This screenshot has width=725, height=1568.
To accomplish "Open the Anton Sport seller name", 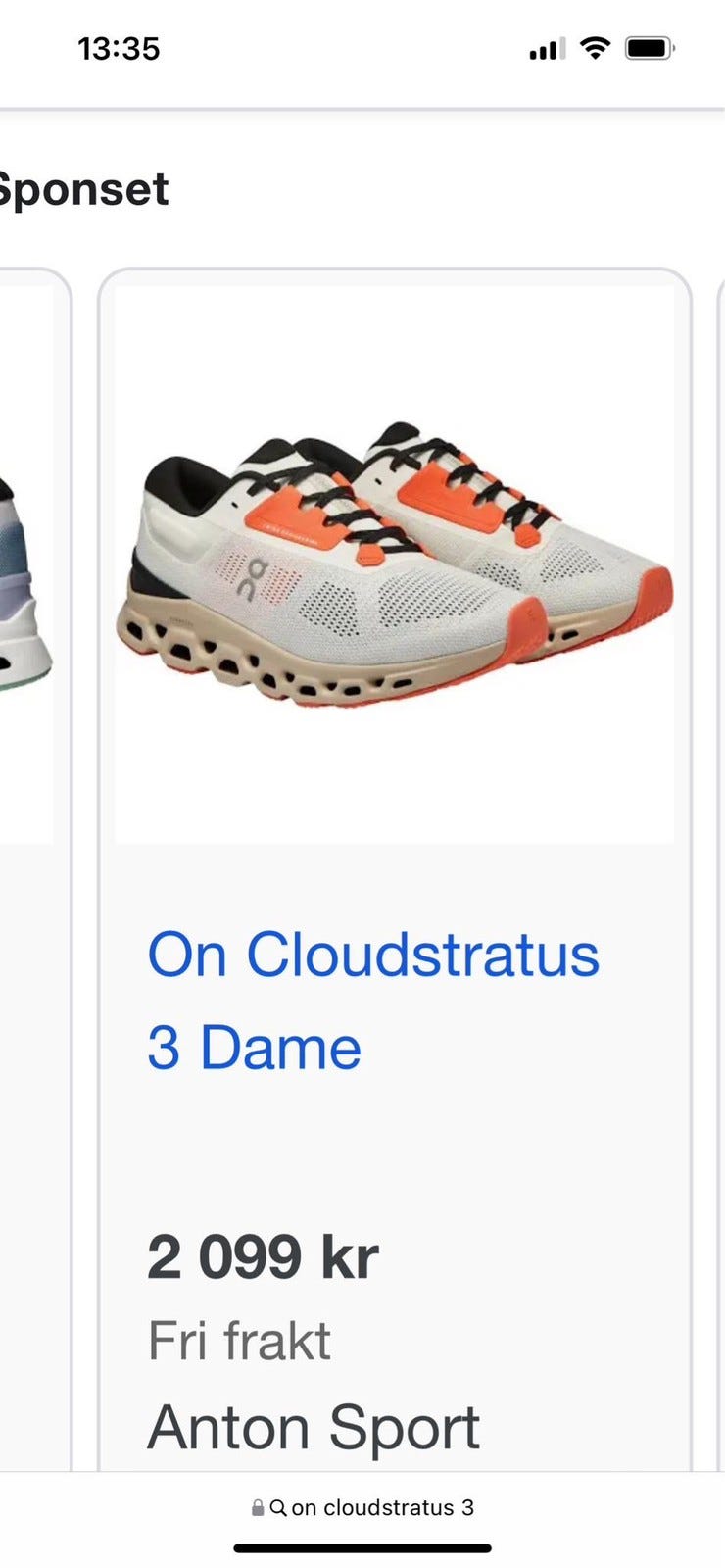I will click(314, 1427).
